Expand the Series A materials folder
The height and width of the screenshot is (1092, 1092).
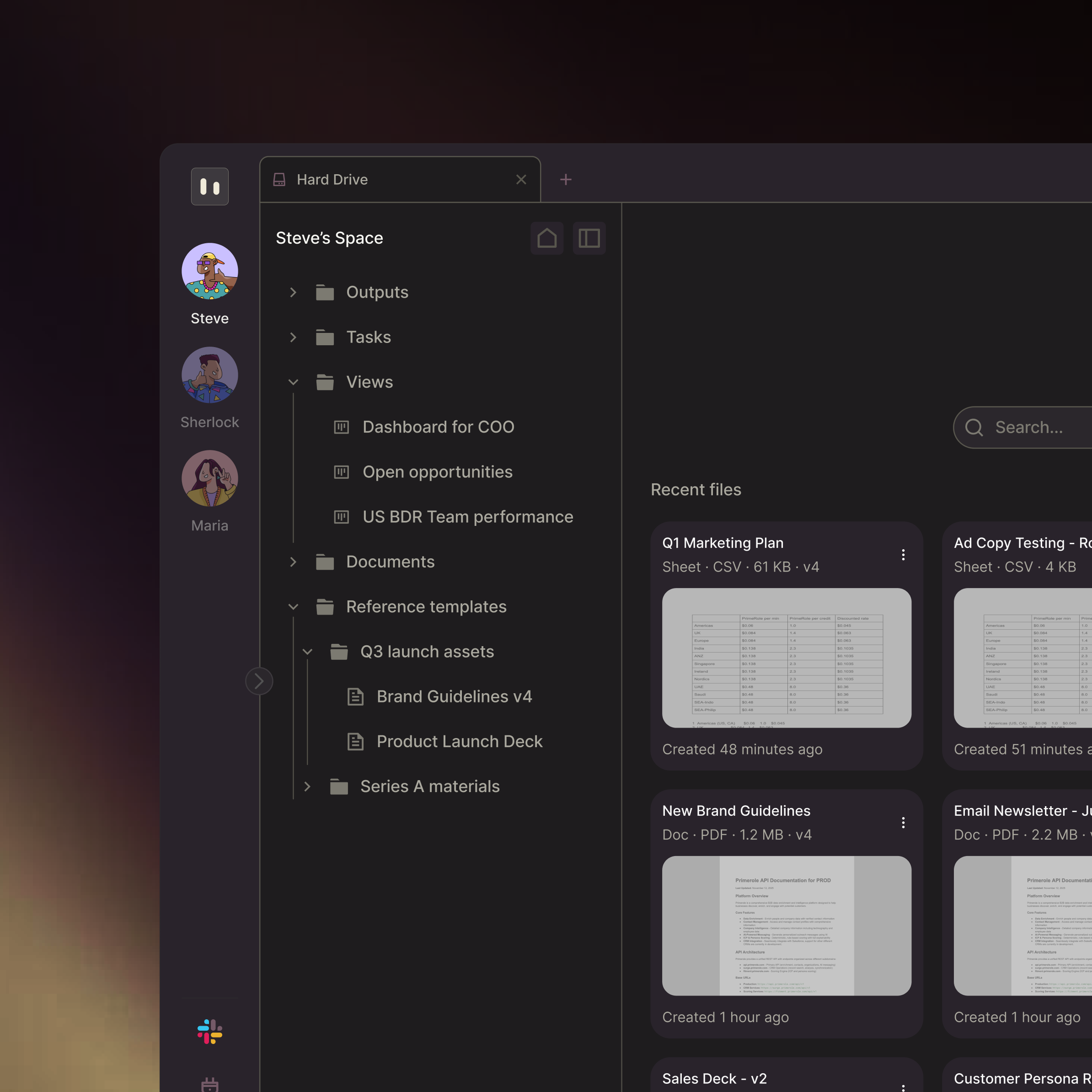coord(307,786)
